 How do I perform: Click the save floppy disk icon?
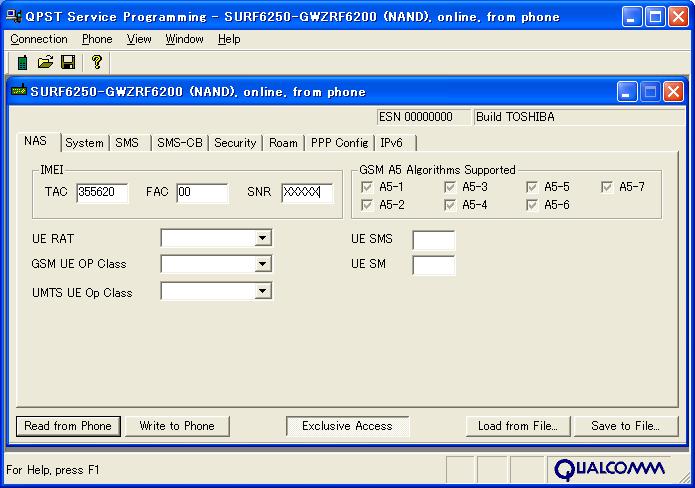(x=68, y=62)
